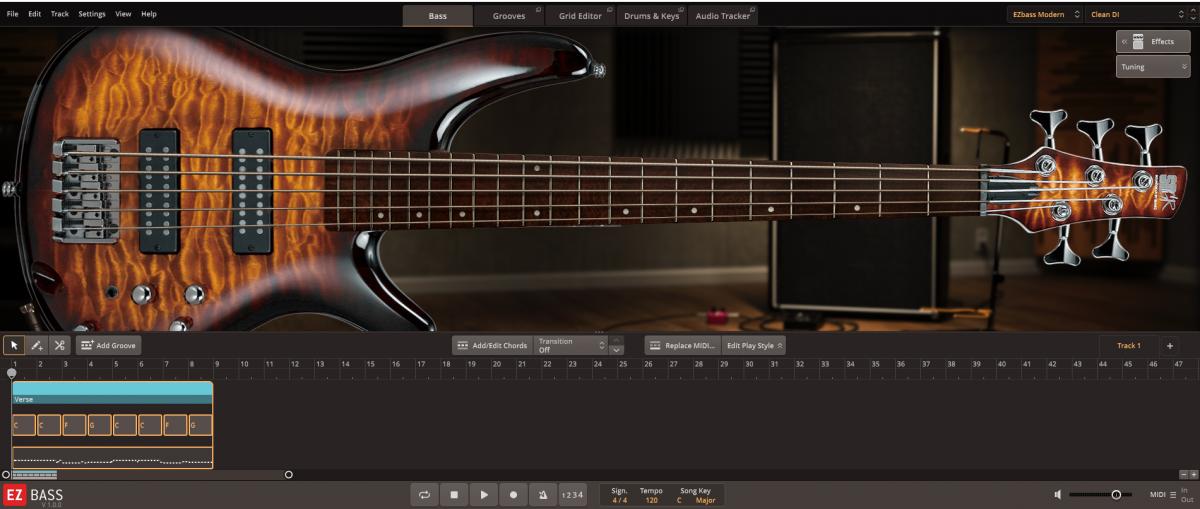Detach Audio Tracker tab window icon
This screenshot has height=509, width=1200.
pos(753,10)
